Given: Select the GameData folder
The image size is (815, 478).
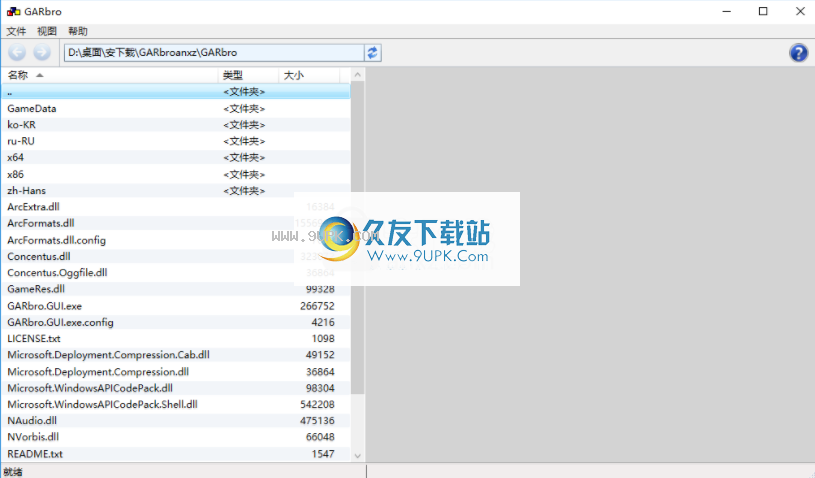Looking at the screenshot, I should pyautogui.click(x=176, y=108).
